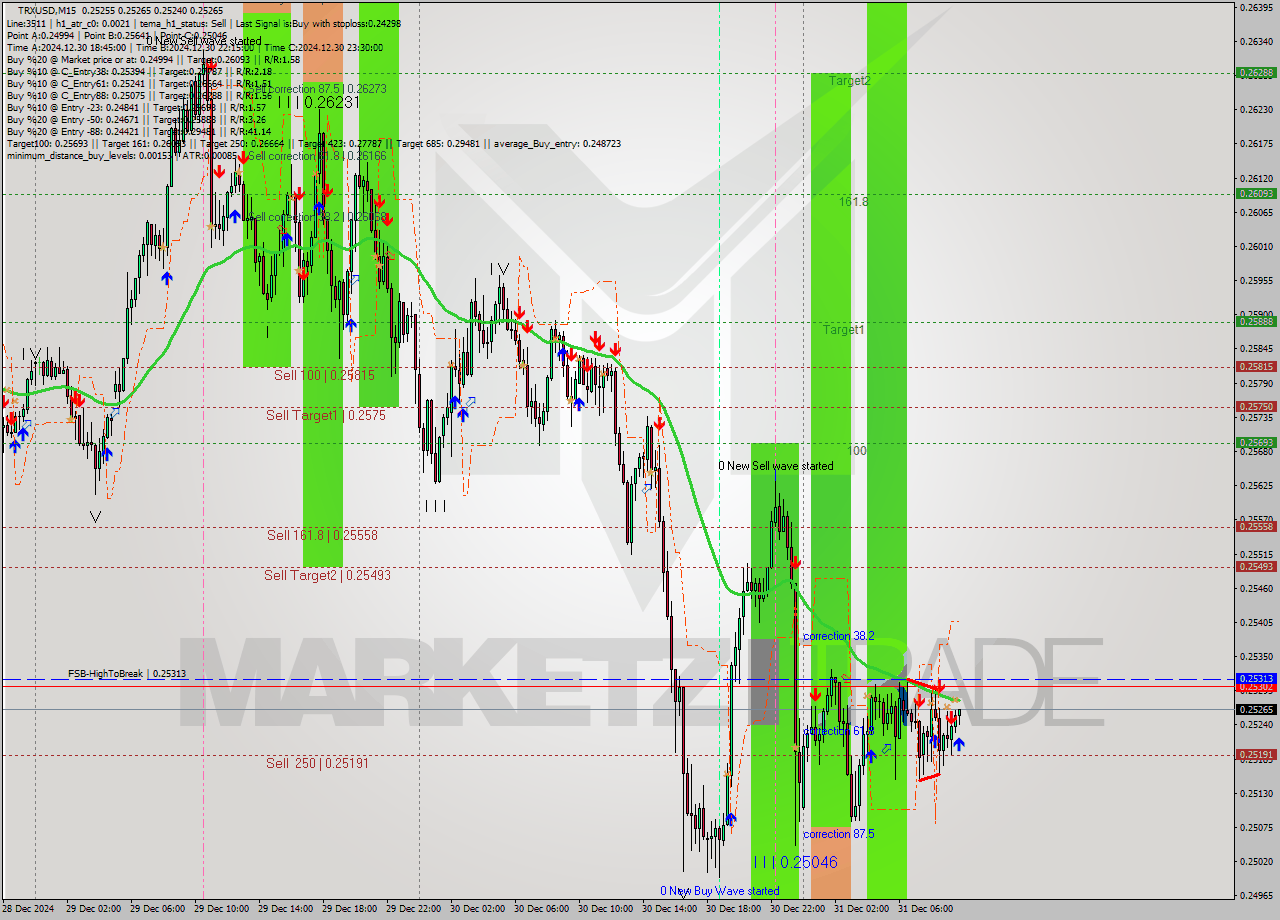Click the 0.25625 price axis value
This screenshot has width=1280, height=920.
1256,485
